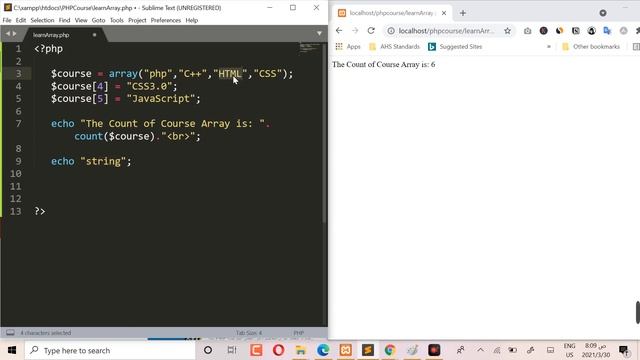Click line number 13 in the gutter
Image resolution: width=640 pixels, height=360 pixels.
point(16,211)
